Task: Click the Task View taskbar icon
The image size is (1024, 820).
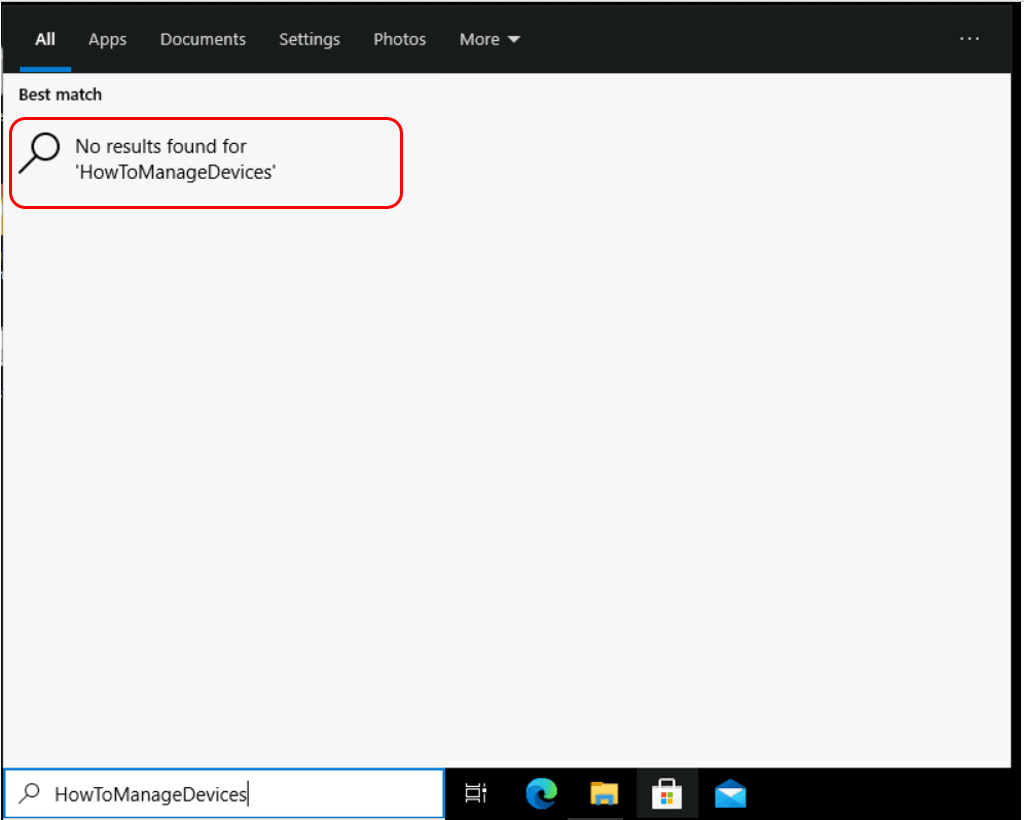Action: (x=476, y=794)
